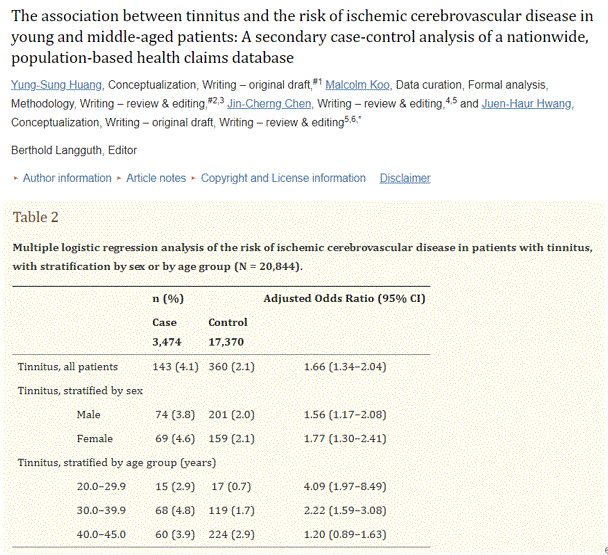Click the Berthold Langguth, Editor text
608x555 pixels.
pos(74,150)
